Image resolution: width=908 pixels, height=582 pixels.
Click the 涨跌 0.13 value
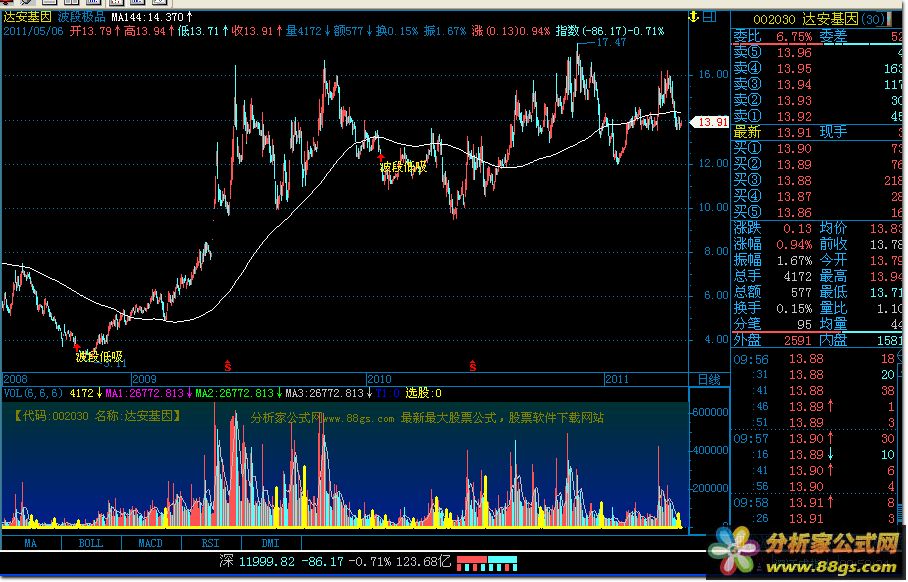pos(797,229)
